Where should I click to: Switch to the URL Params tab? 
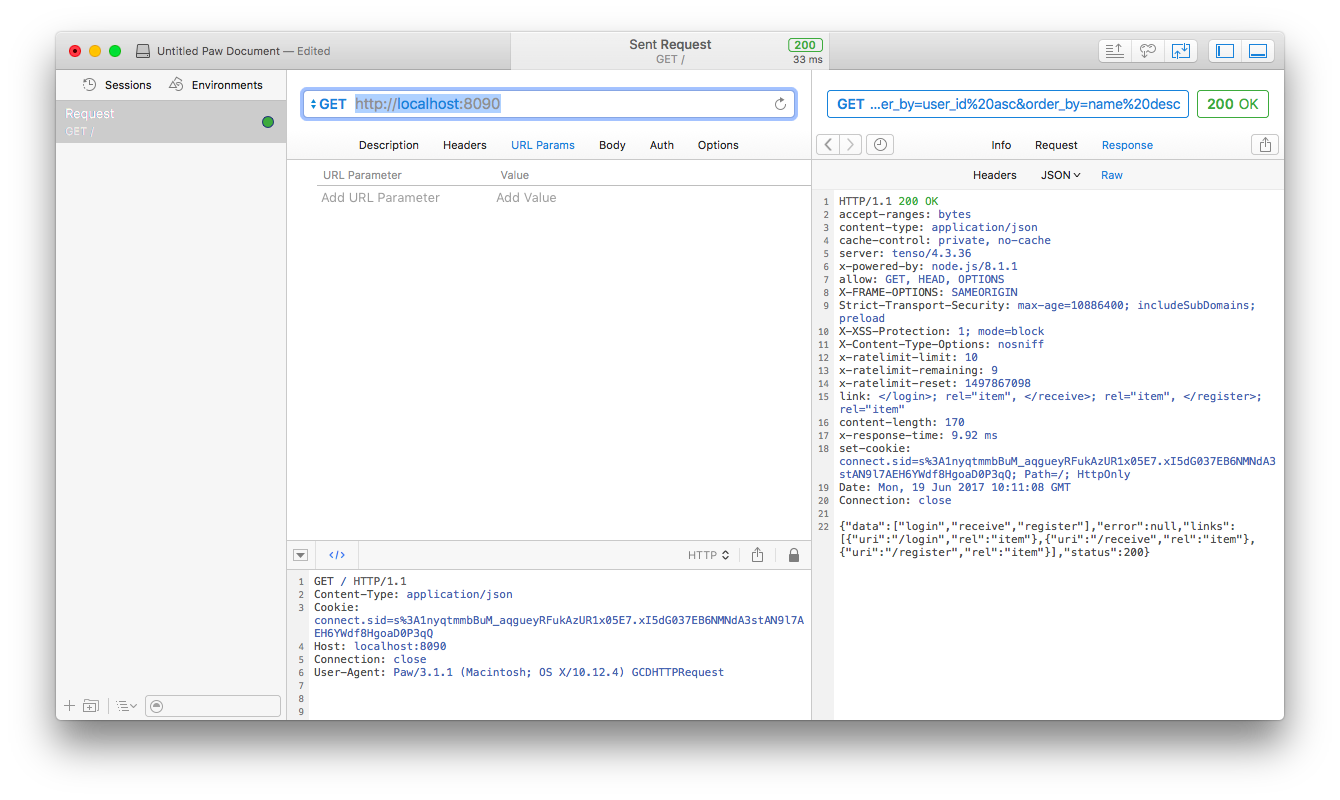[x=543, y=145]
